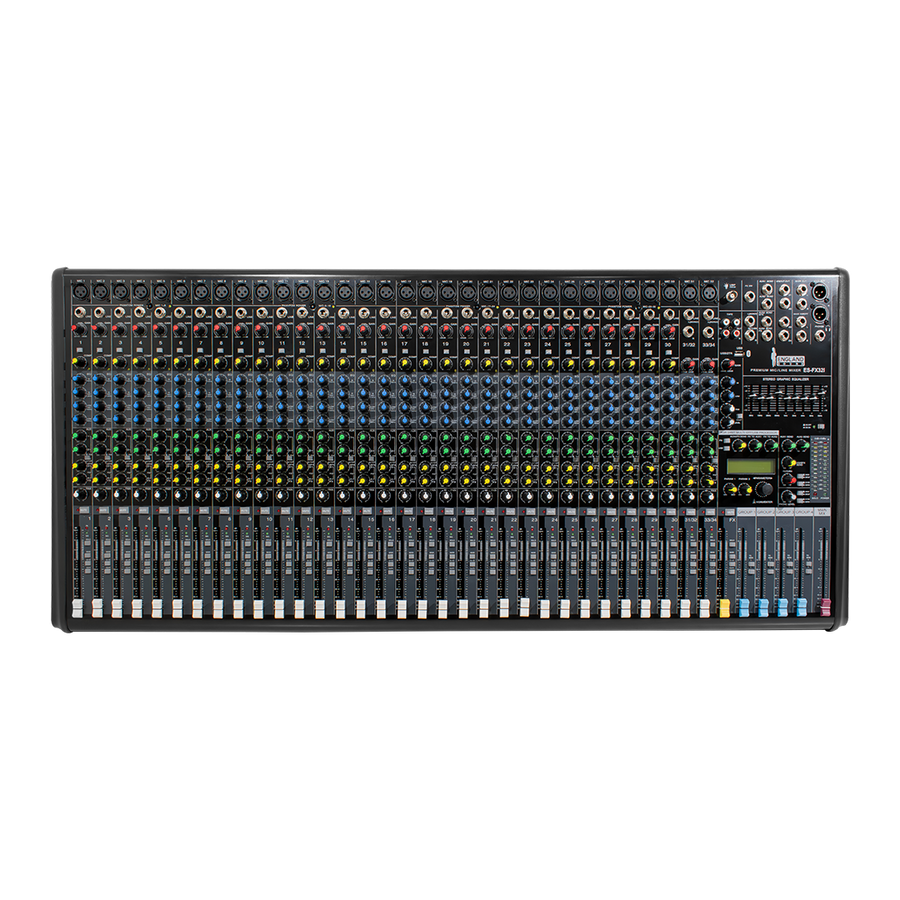This screenshot has height=900, width=900.
Task: Click the green LCD effects display
Action: tap(751, 467)
